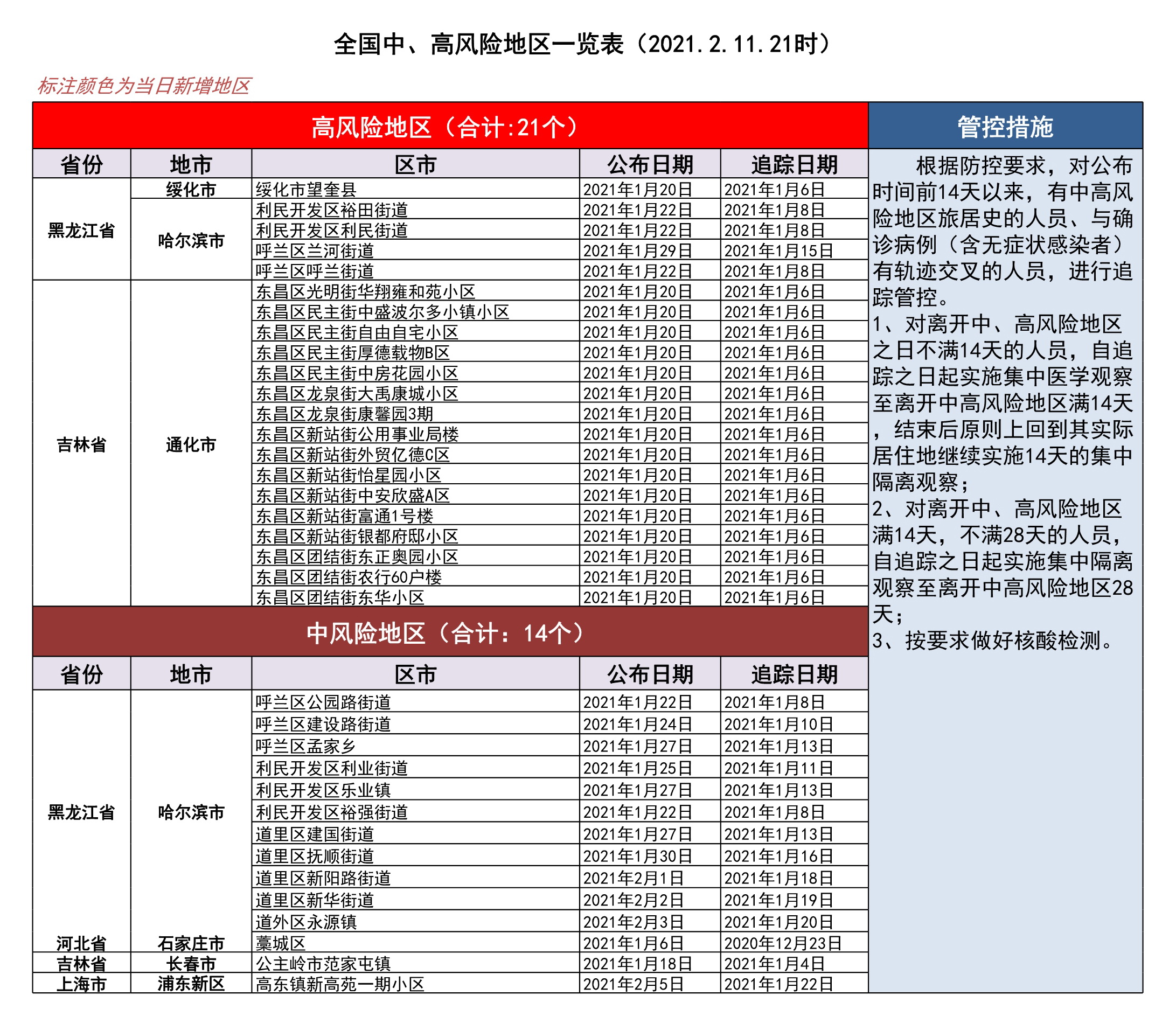Select the 2020年12月23日 tracking date cell
1176x1030 pixels.
(782, 943)
